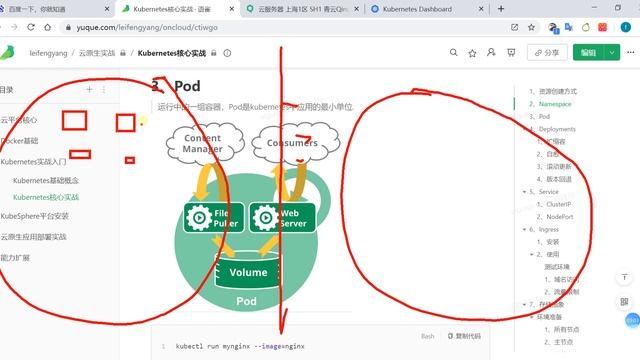
Task: Reload the page with the refresh icon
Action: tap(31, 27)
